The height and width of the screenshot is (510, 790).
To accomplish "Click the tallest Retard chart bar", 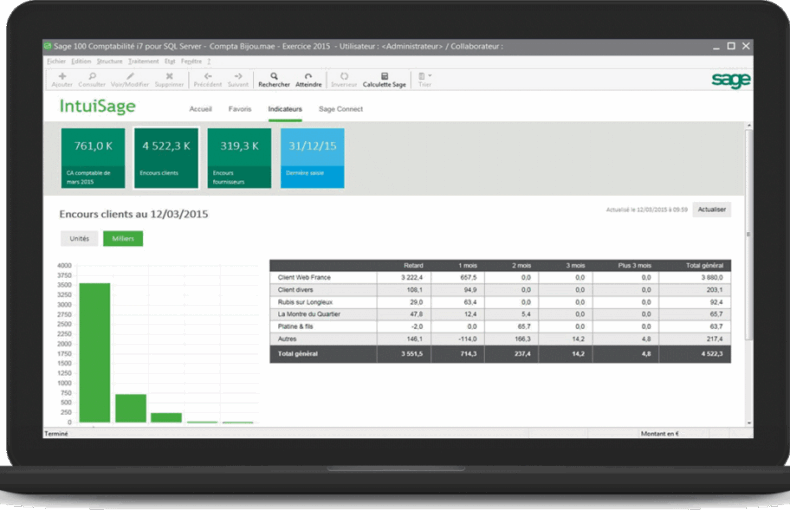I will (95, 353).
